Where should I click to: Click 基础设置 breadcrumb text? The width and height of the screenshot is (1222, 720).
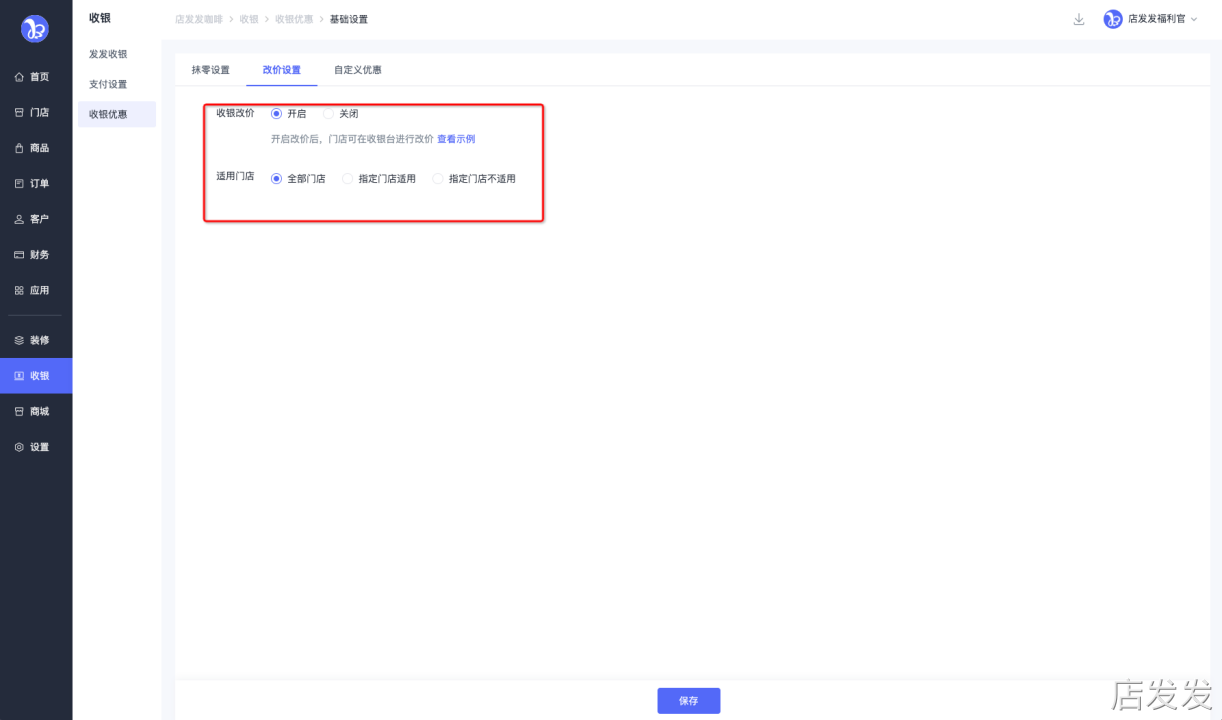(x=349, y=19)
